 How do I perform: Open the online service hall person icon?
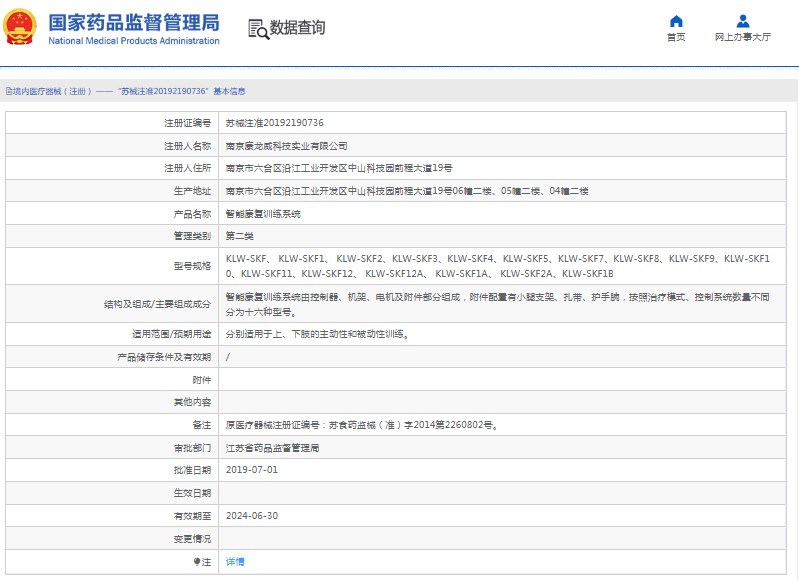(743, 21)
